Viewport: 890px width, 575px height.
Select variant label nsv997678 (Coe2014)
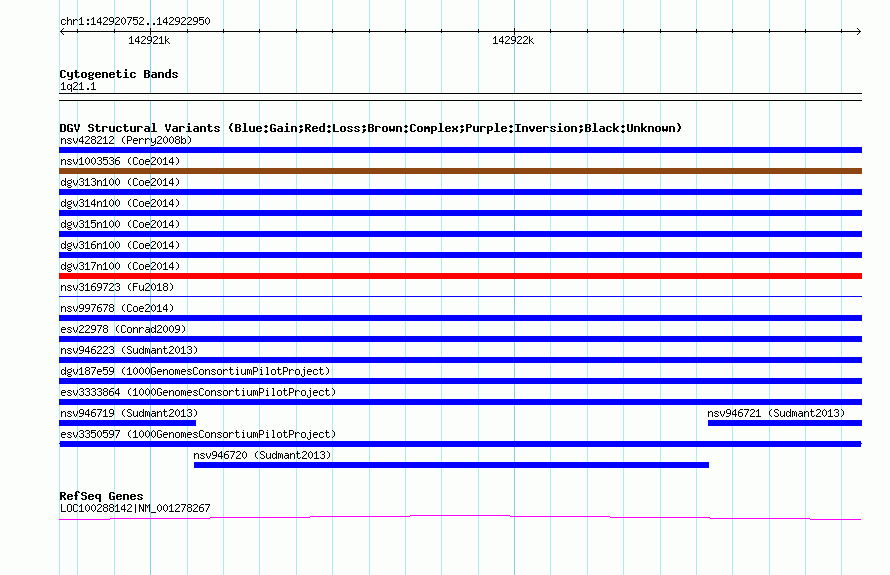pos(117,308)
